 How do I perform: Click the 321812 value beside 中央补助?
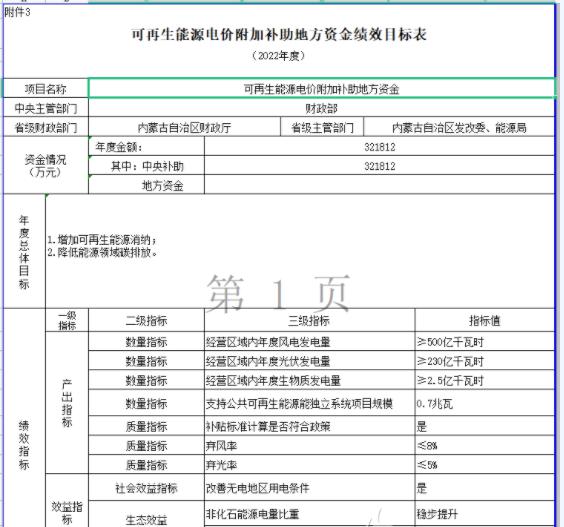point(379,166)
